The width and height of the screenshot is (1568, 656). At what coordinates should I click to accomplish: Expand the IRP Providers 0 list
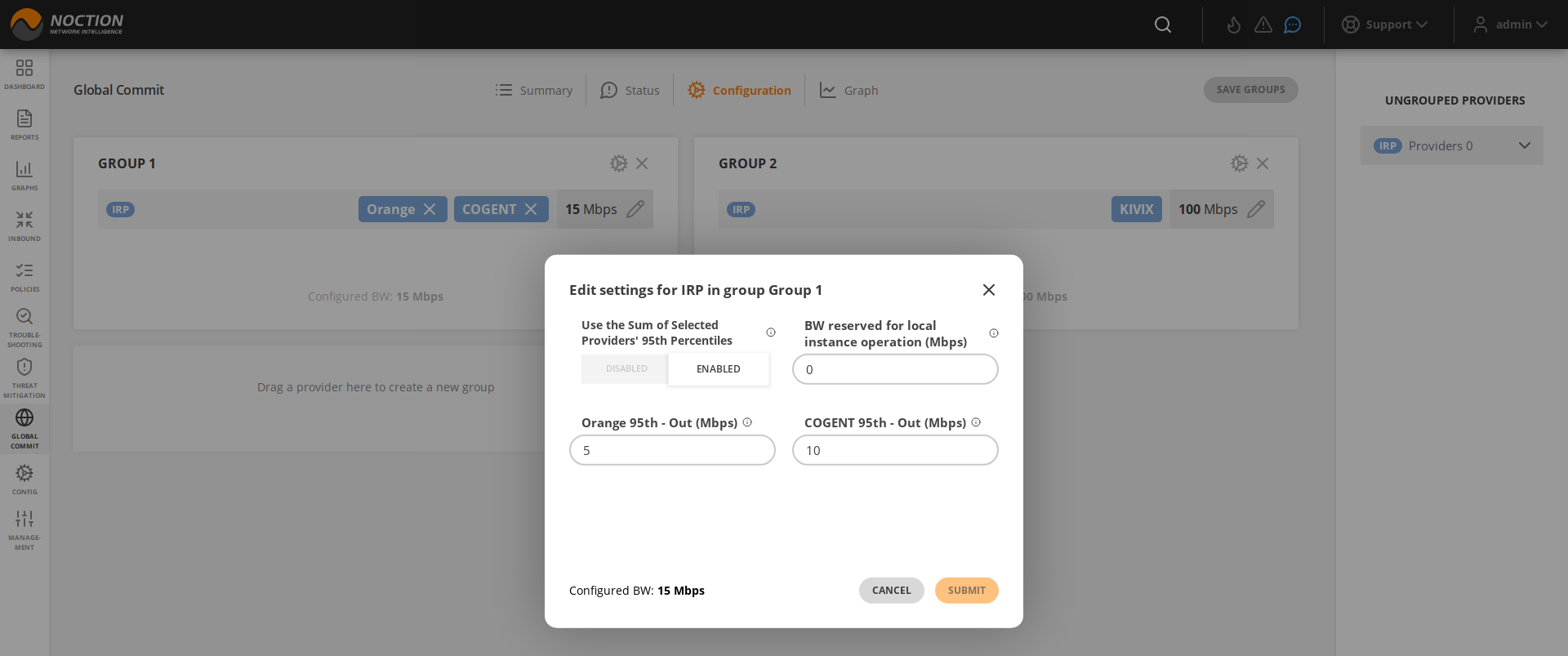(1524, 145)
